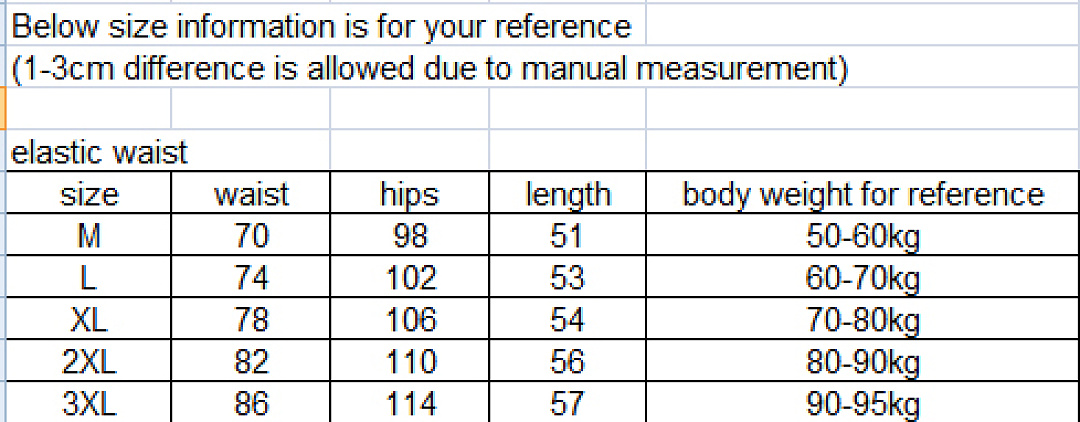The height and width of the screenshot is (422, 1080).
Task: Click the 'length' column header cell
Action: pyautogui.click(x=568, y=195)
